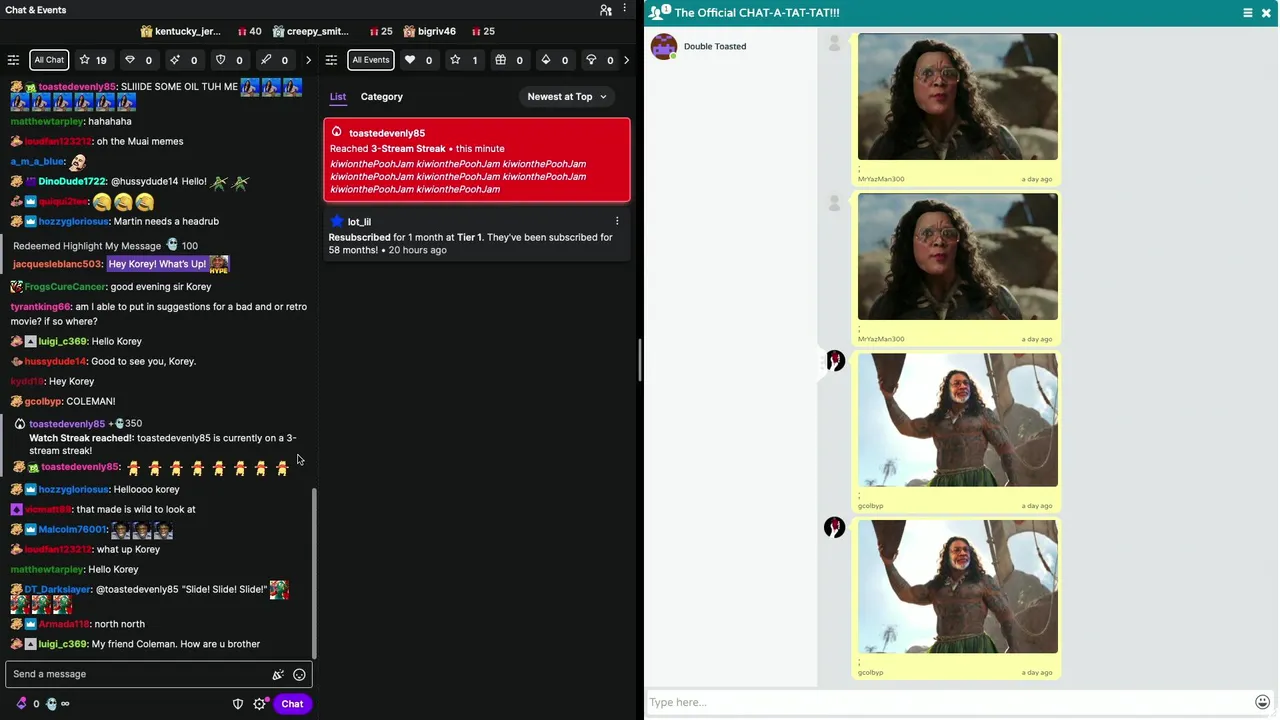Switch to the List tab

tap(338, 97)
